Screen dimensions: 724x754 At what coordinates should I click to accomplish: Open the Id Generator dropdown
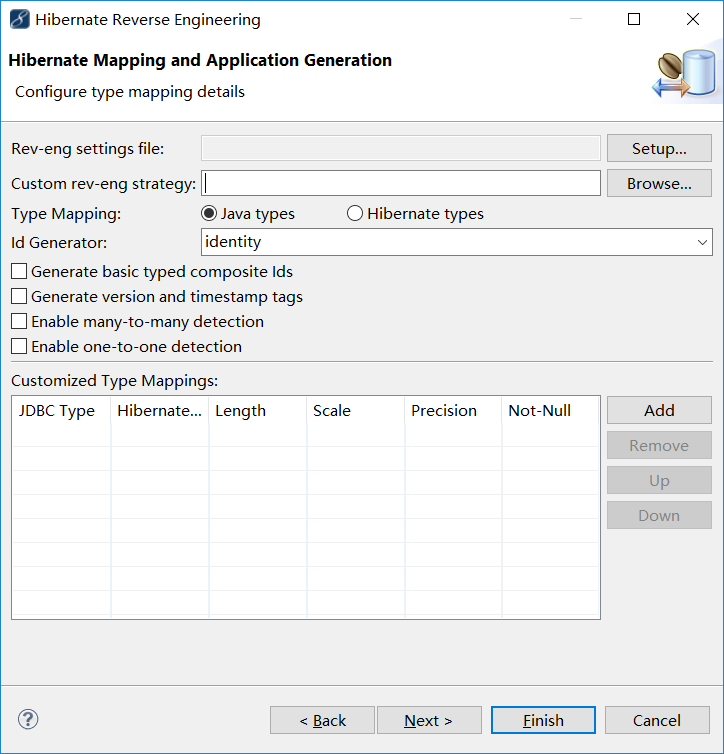[457, 242]
